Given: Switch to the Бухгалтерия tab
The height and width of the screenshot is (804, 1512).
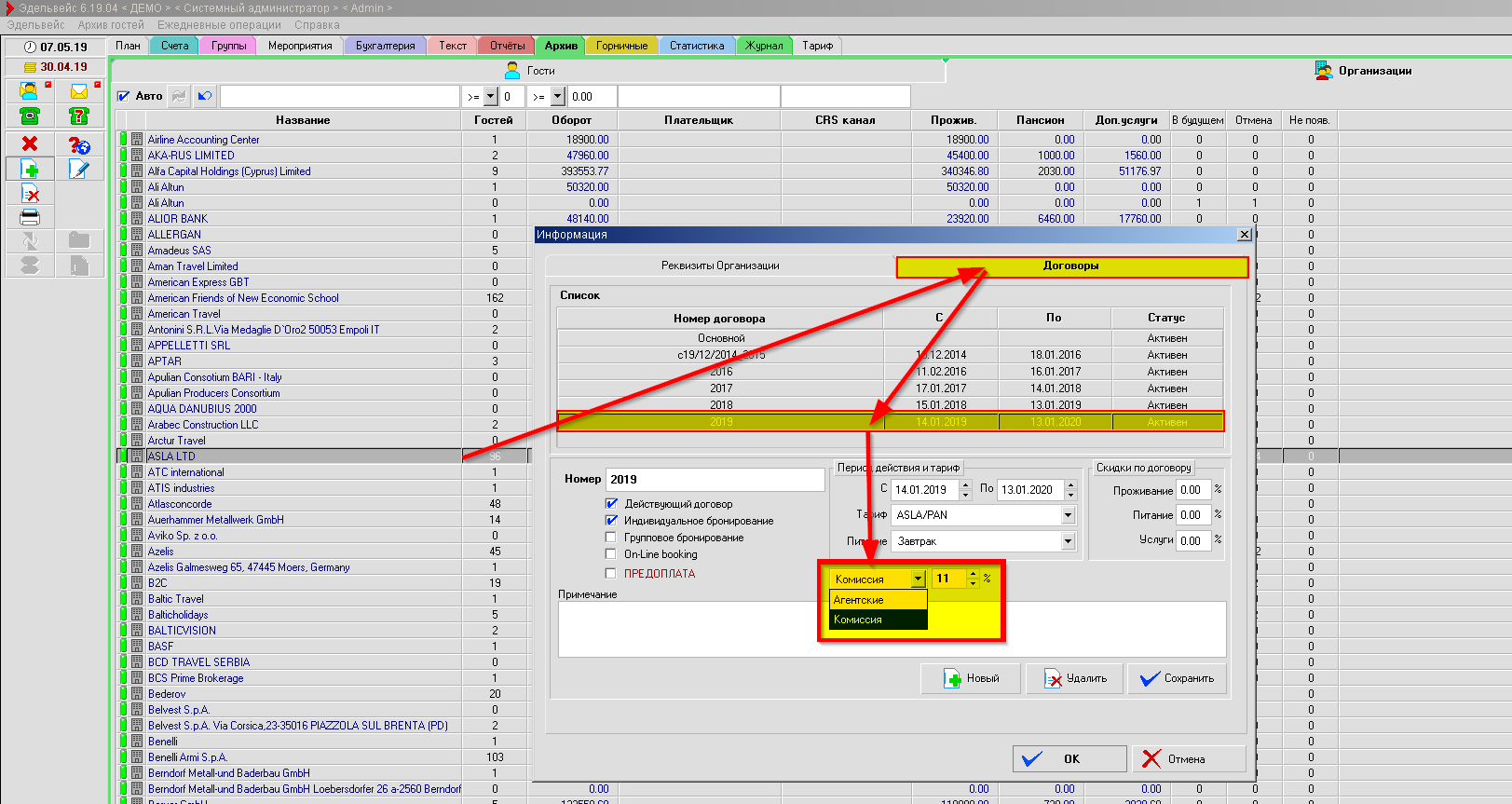Looking at the screenshot, I should pyautogui.click(x=385, y=46).
